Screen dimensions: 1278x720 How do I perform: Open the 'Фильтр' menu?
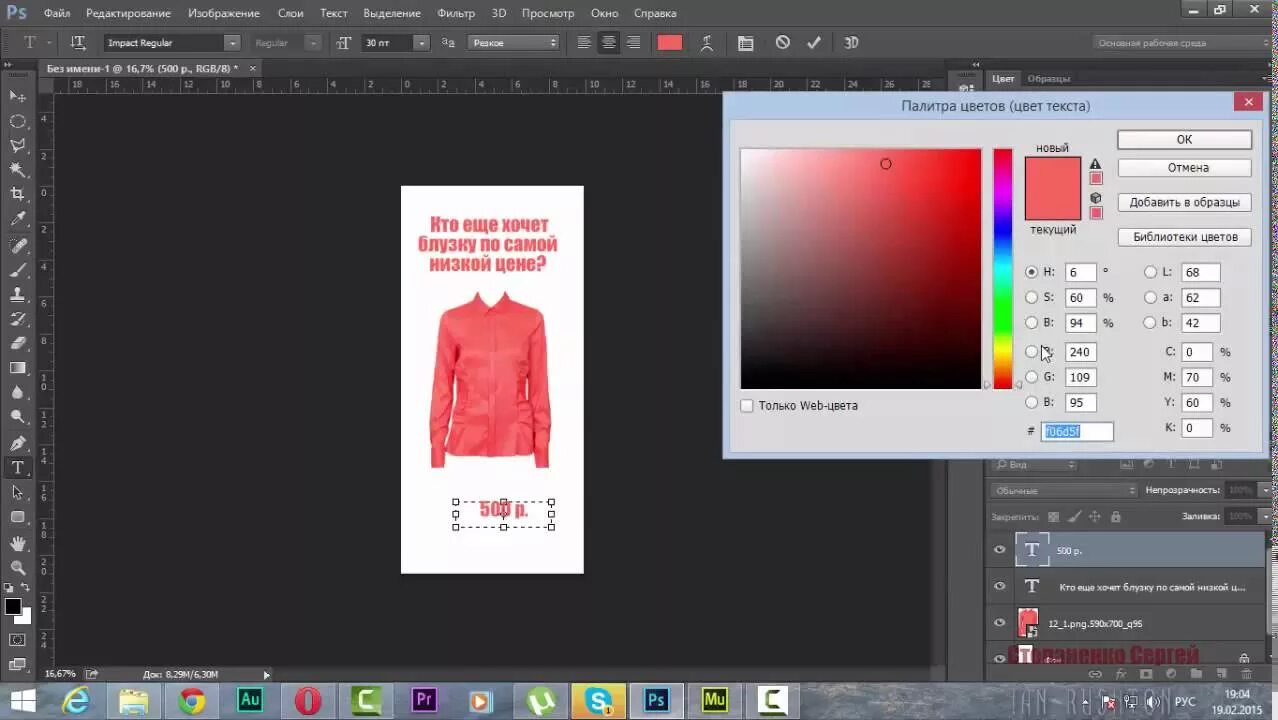(456, 13)
